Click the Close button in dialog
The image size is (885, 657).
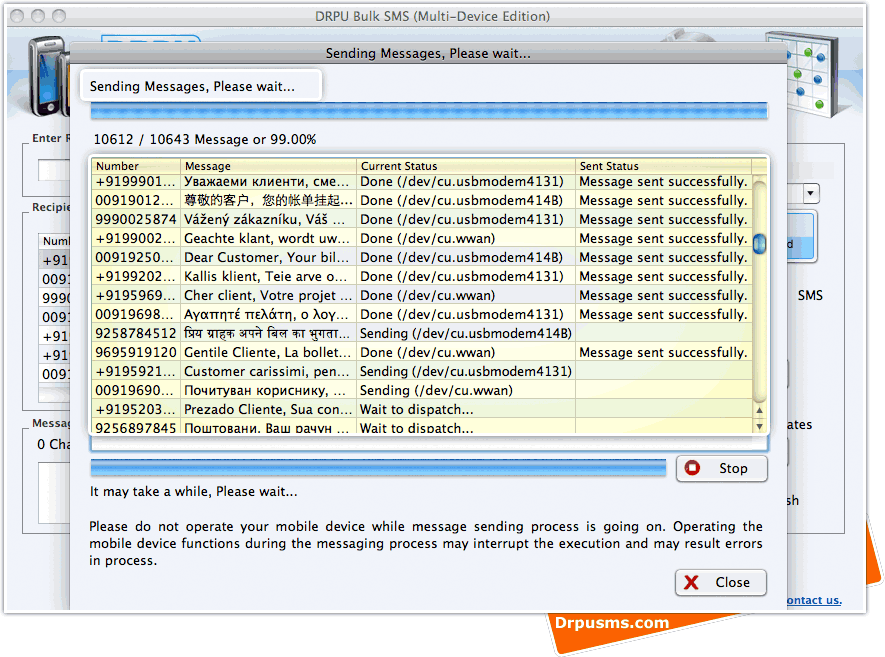[x=720, y=582]
